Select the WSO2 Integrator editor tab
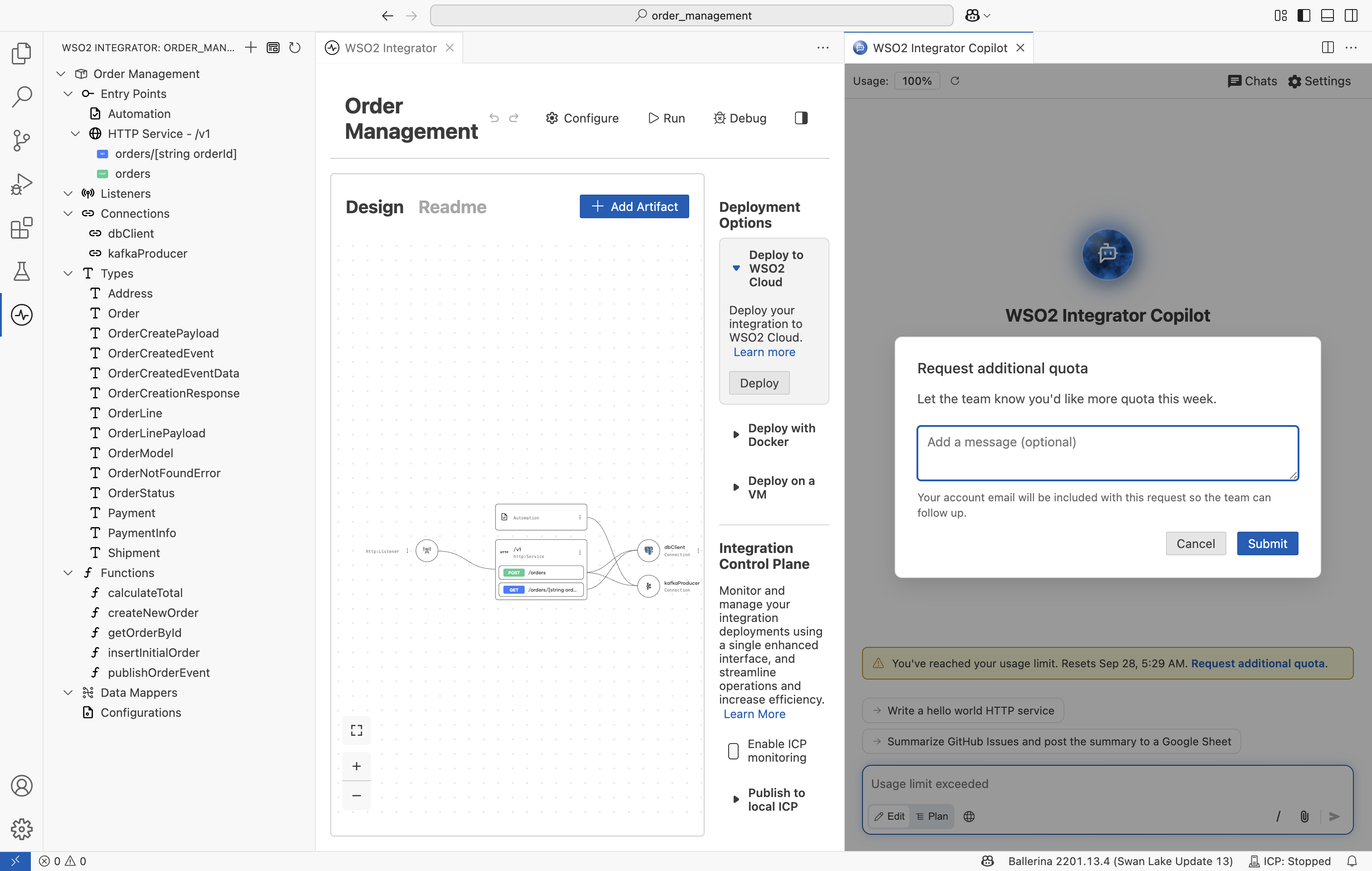This screenshot has height=871, width=1372. pyautogui.click(x=389, y=48)
